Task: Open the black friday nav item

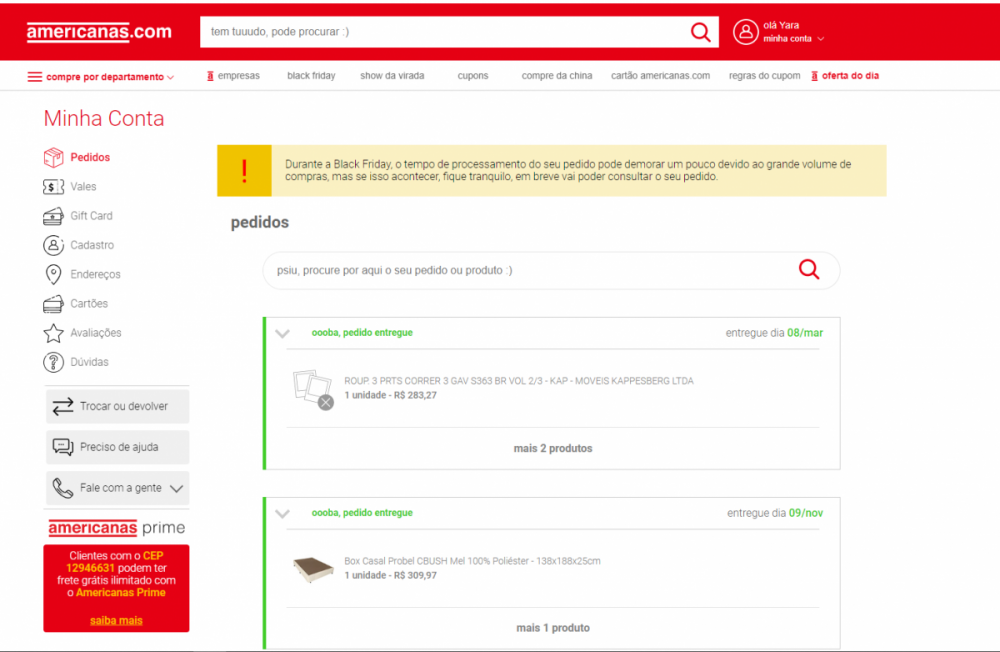Action: pos(311,75)
